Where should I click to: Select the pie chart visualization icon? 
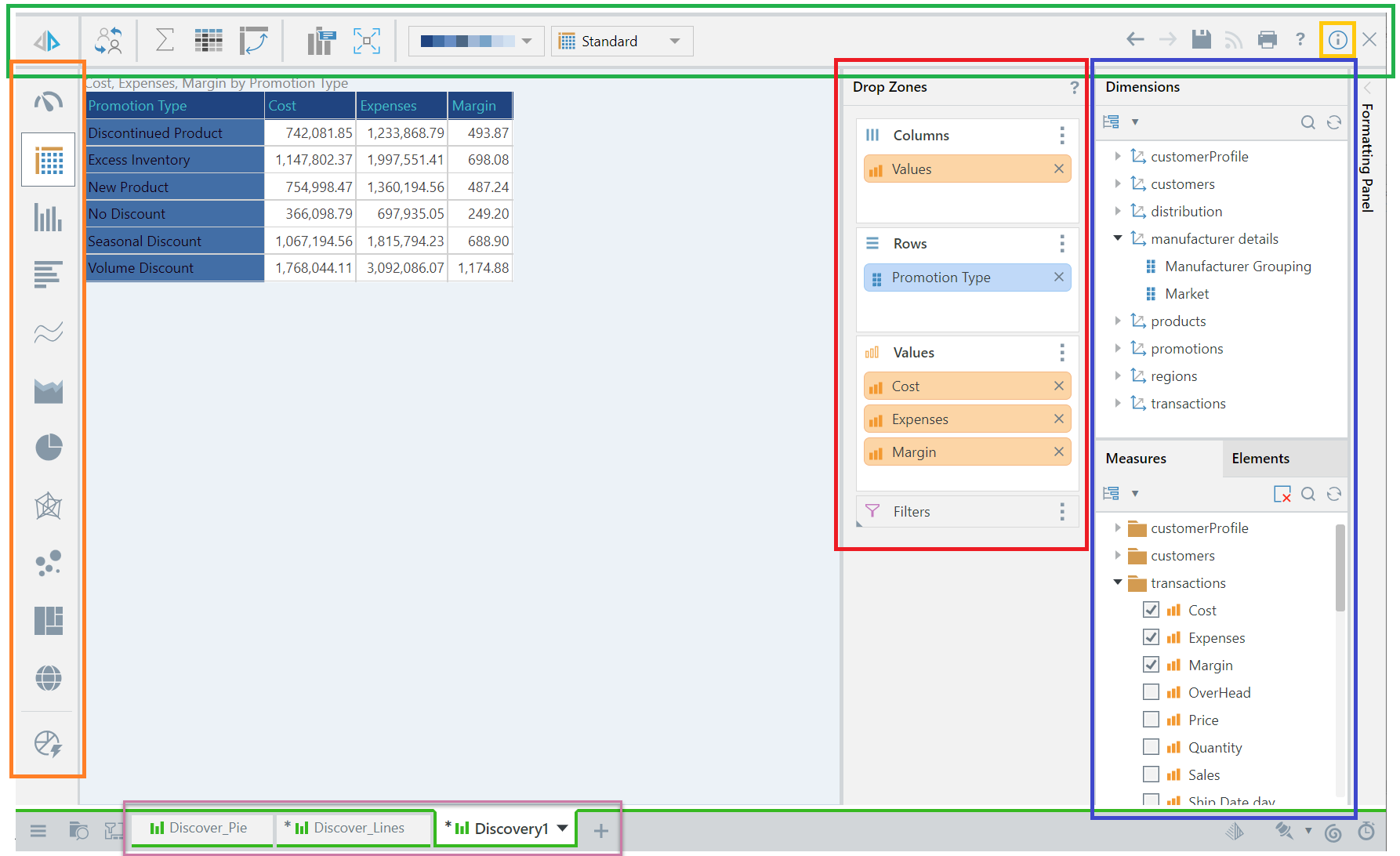coord(48,448)
